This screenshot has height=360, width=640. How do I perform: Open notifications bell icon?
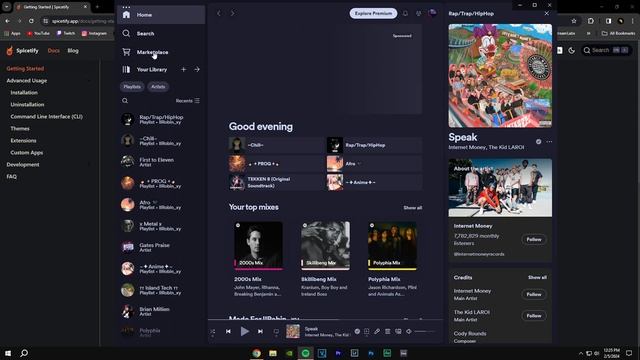click(405, 13)
